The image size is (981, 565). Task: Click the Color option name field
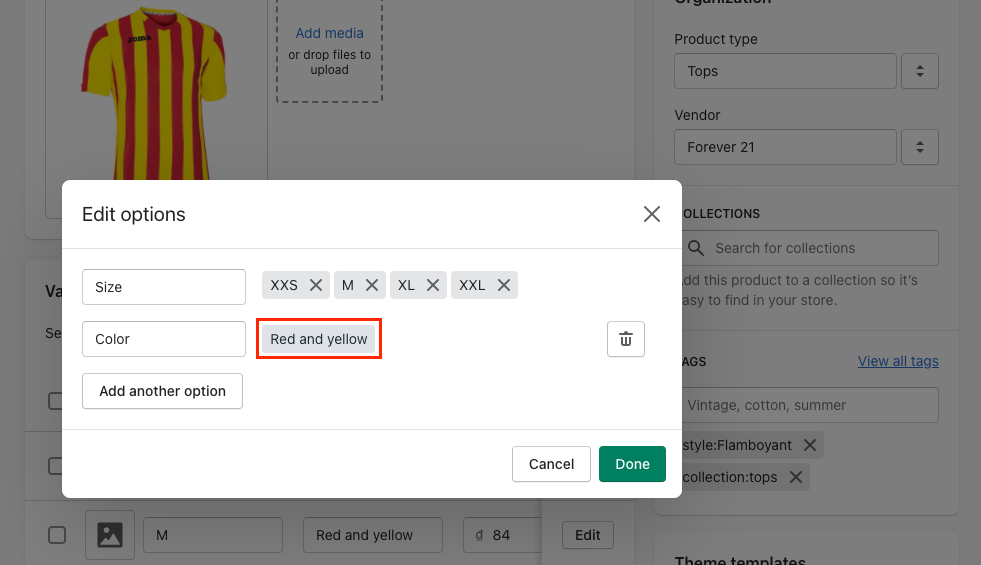click(x=164, y=339)
